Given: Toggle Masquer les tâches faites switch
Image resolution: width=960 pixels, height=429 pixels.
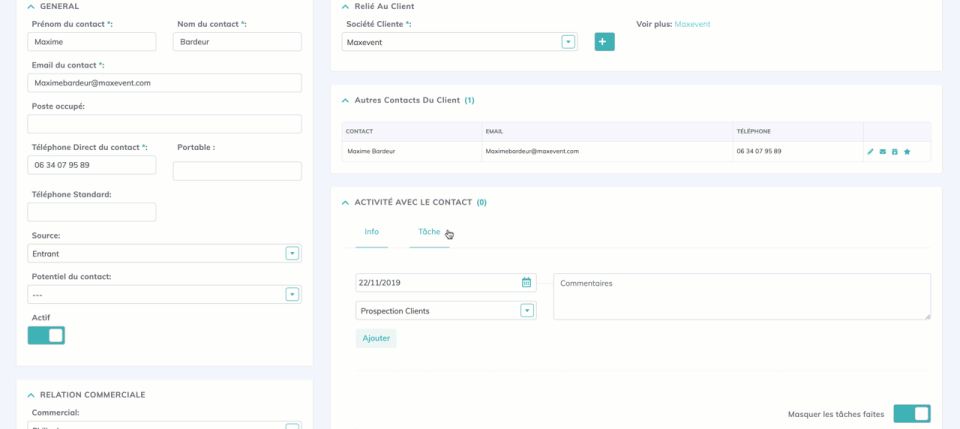Looking at the screenshot, I should pos(911,414).
